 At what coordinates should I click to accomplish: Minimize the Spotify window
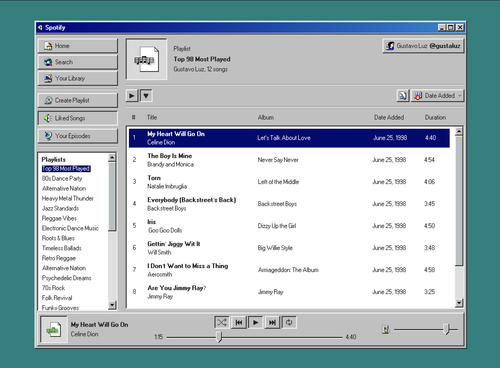[x=442, y=27]
